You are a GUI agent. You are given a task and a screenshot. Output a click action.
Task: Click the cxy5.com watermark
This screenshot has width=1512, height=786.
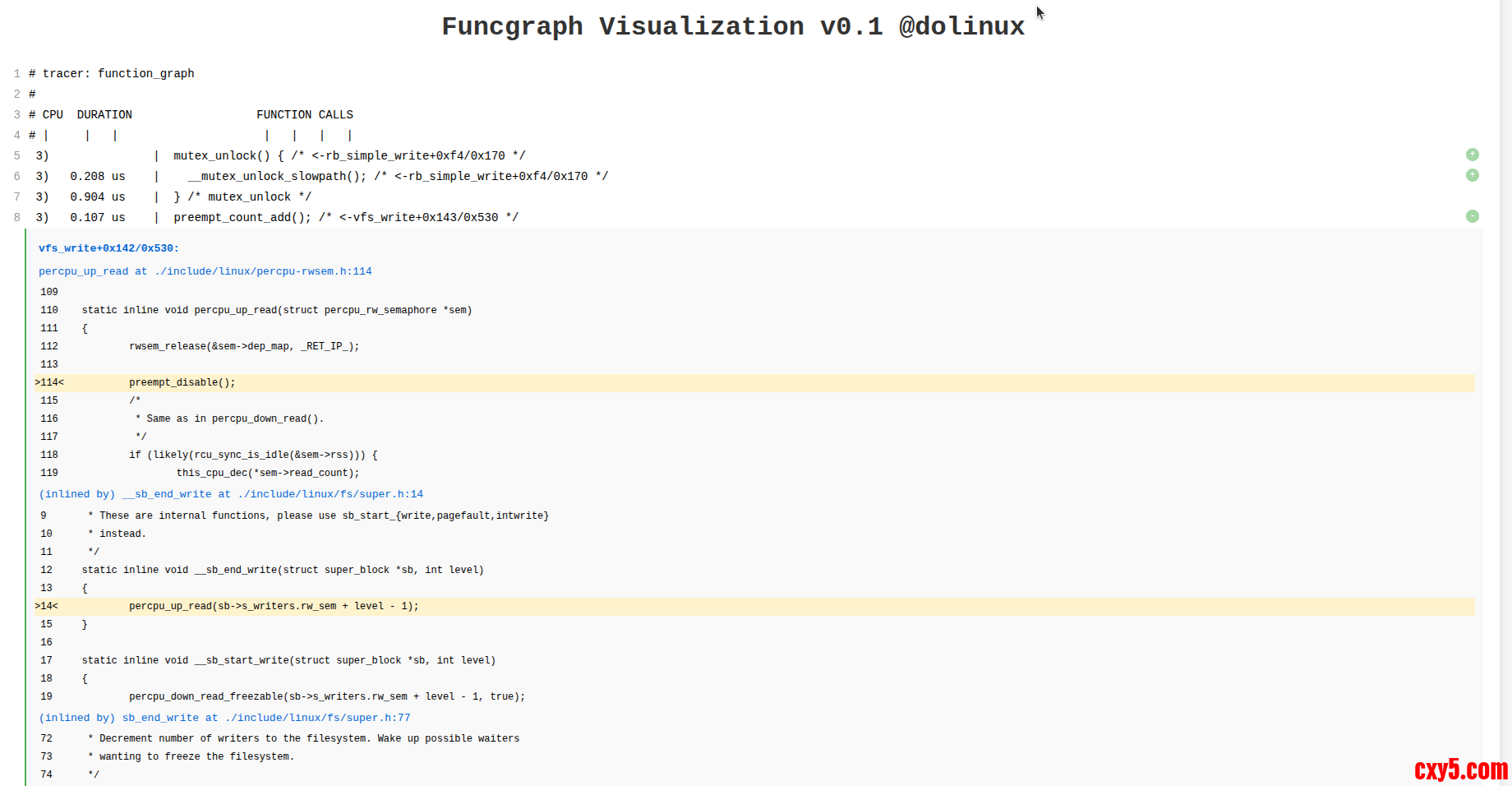(x=1460, y=770)
